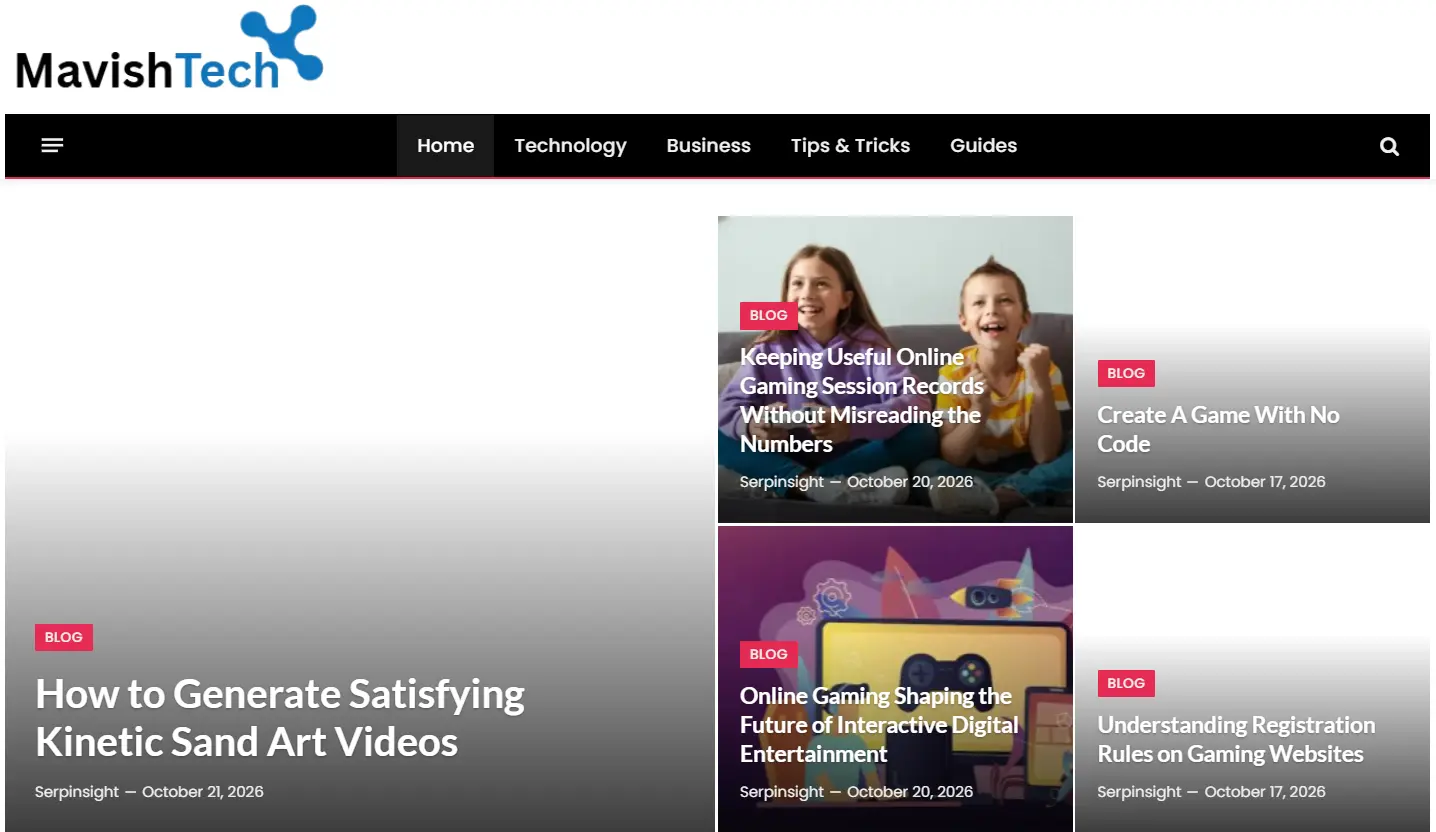Select the Business menu item
This screenshot has height=832, width=1436.
click(x=708, y=146)
